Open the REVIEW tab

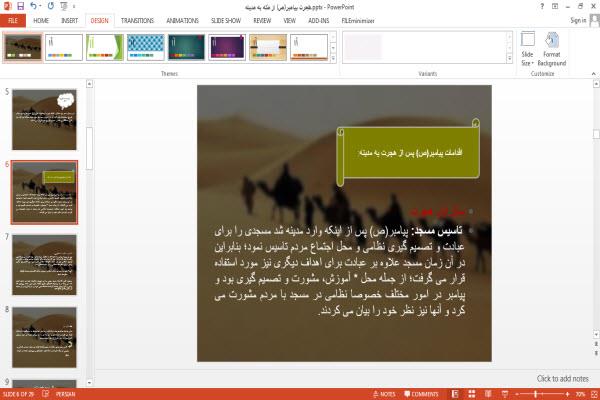tap(262, 21)
